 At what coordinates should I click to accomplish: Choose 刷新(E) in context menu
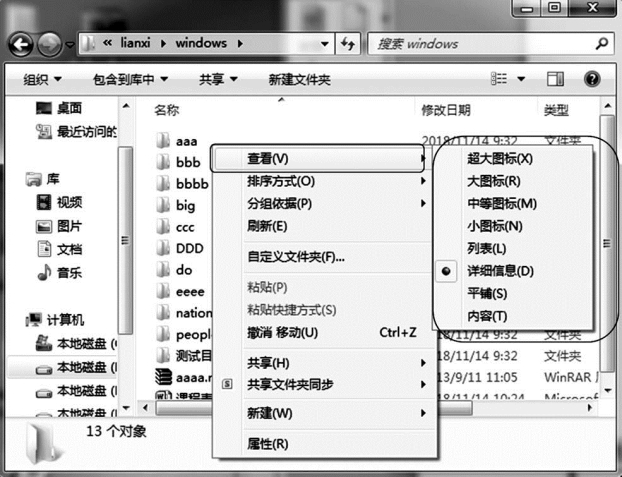pyautogui.click(x=324, y=226)
